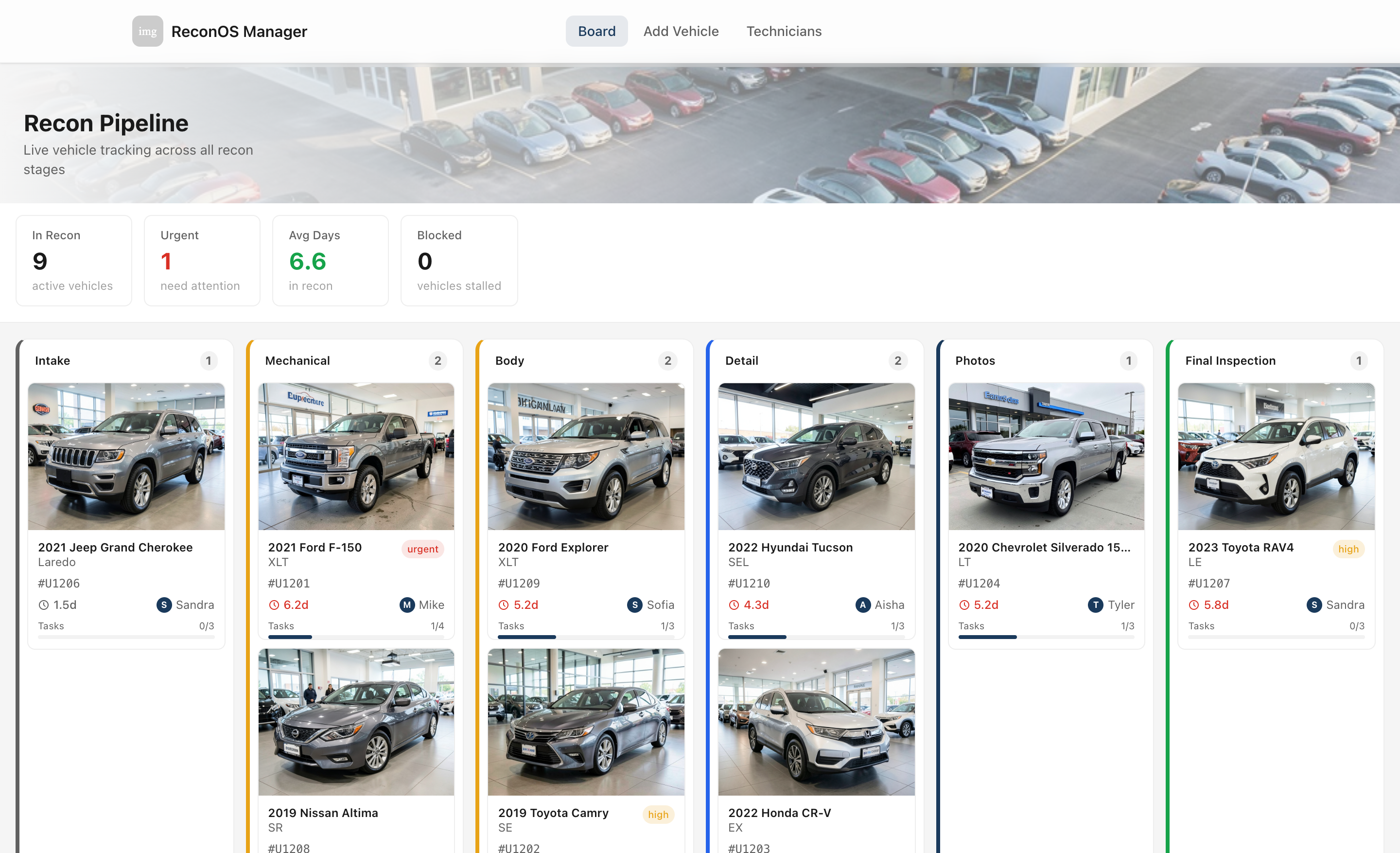Click the clock icon beside 5.8d
Screen dimensions: 1400x853
[1194, 605]
